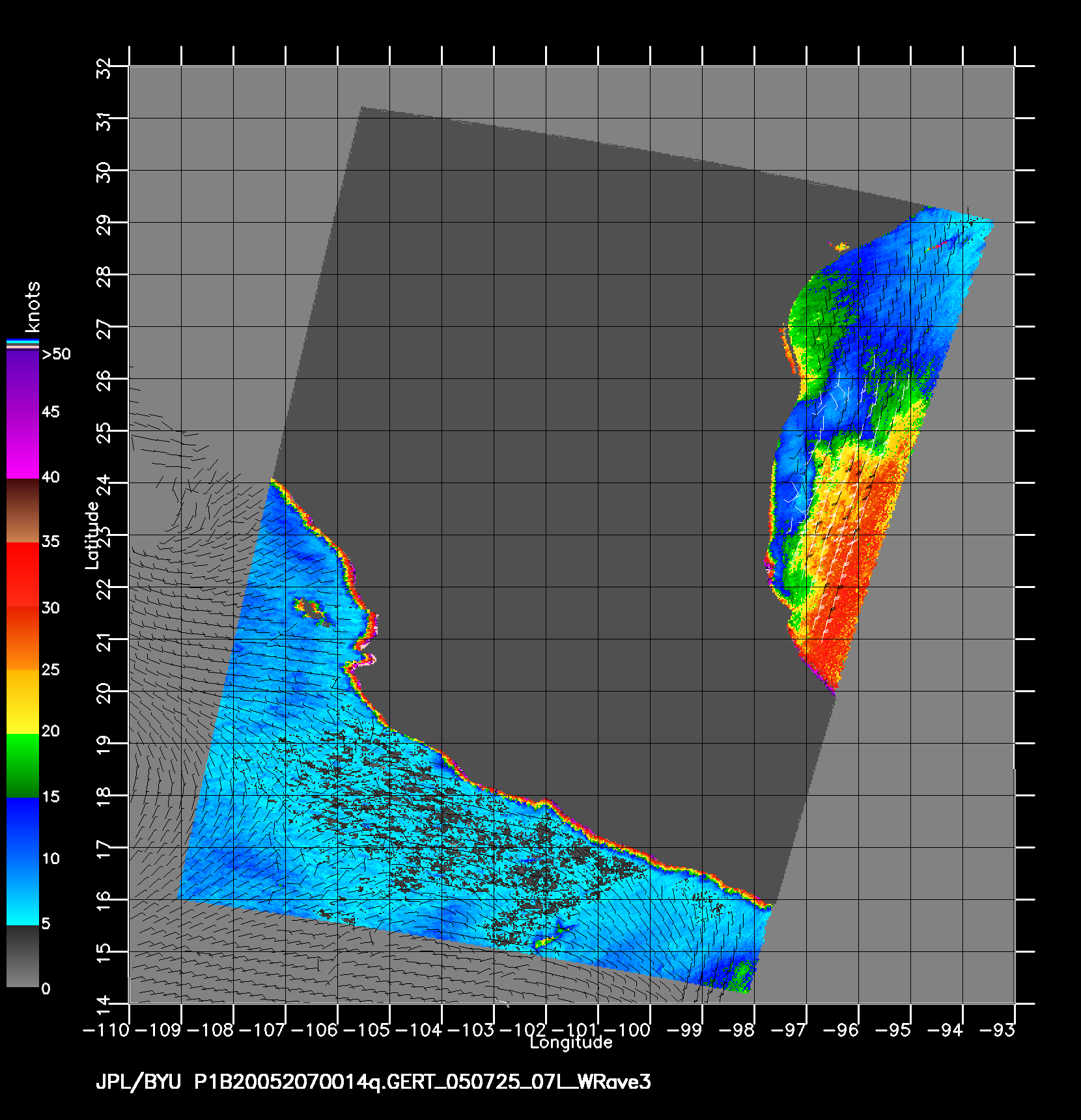Click the purple 45–50 knots color band
Image resolution: width=1081 pixels, height=1120 pixels.
click(x=23, y=383)
